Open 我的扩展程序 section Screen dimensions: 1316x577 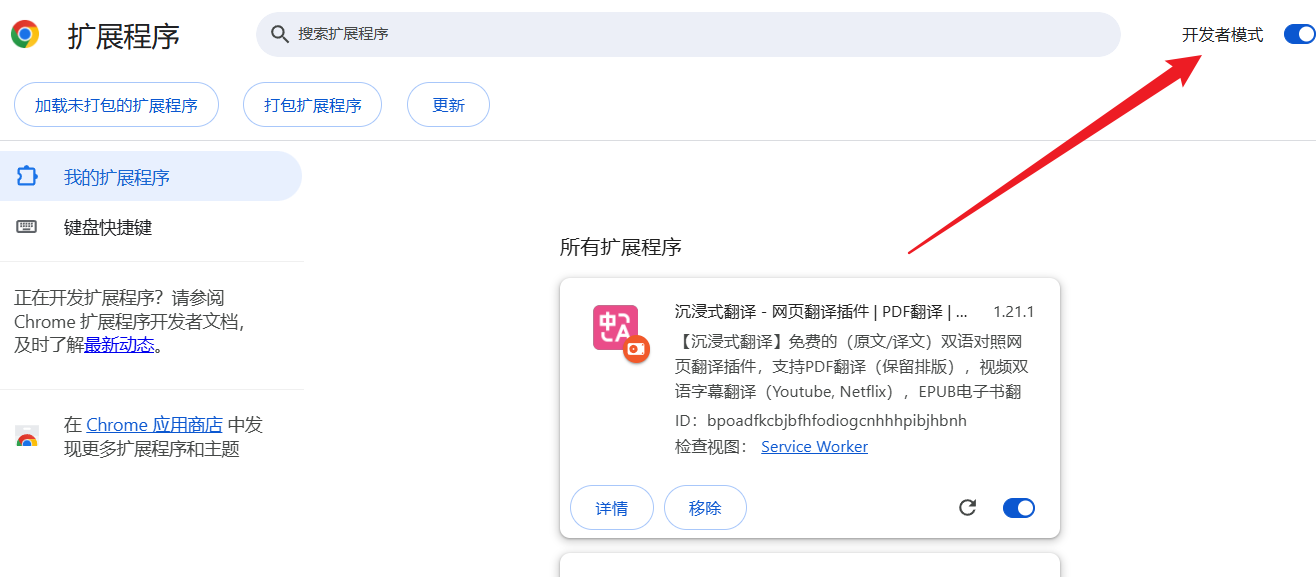click(x=150, y=177)
